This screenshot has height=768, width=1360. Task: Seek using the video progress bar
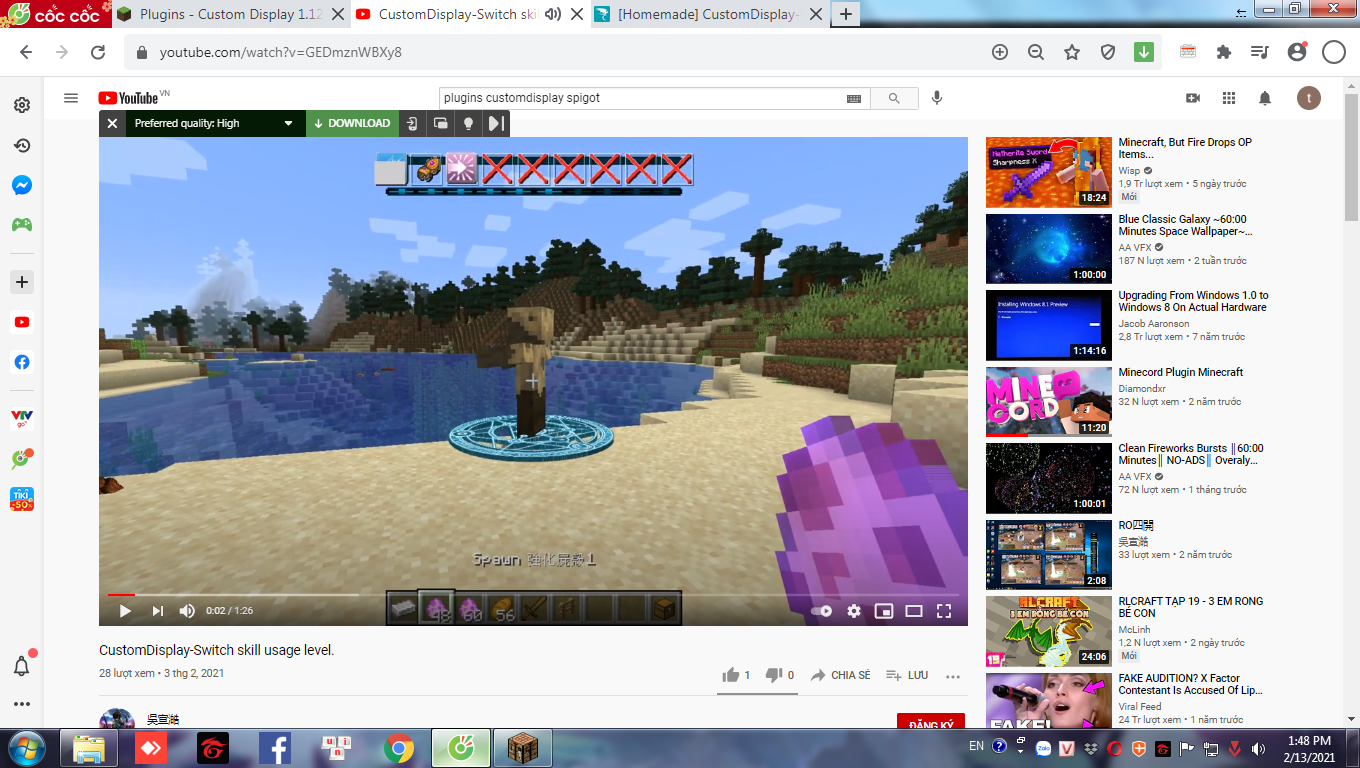click(x=533, y=595)
